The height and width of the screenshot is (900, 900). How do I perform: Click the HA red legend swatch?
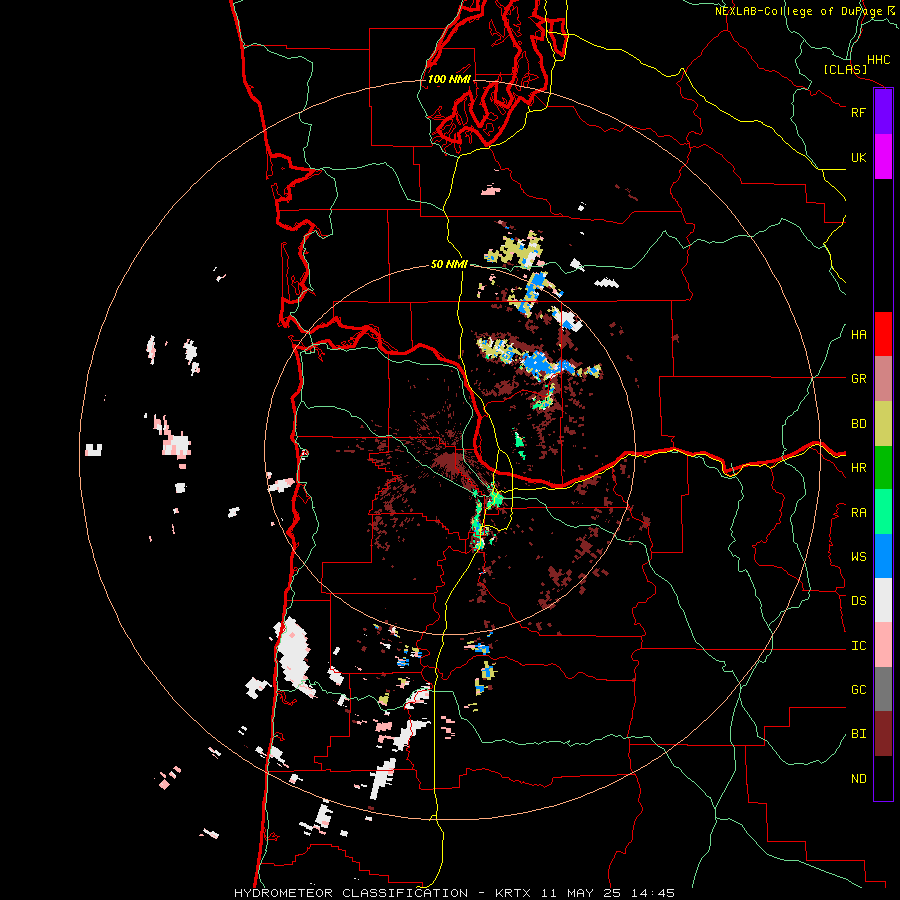click(x=883, y=333)
